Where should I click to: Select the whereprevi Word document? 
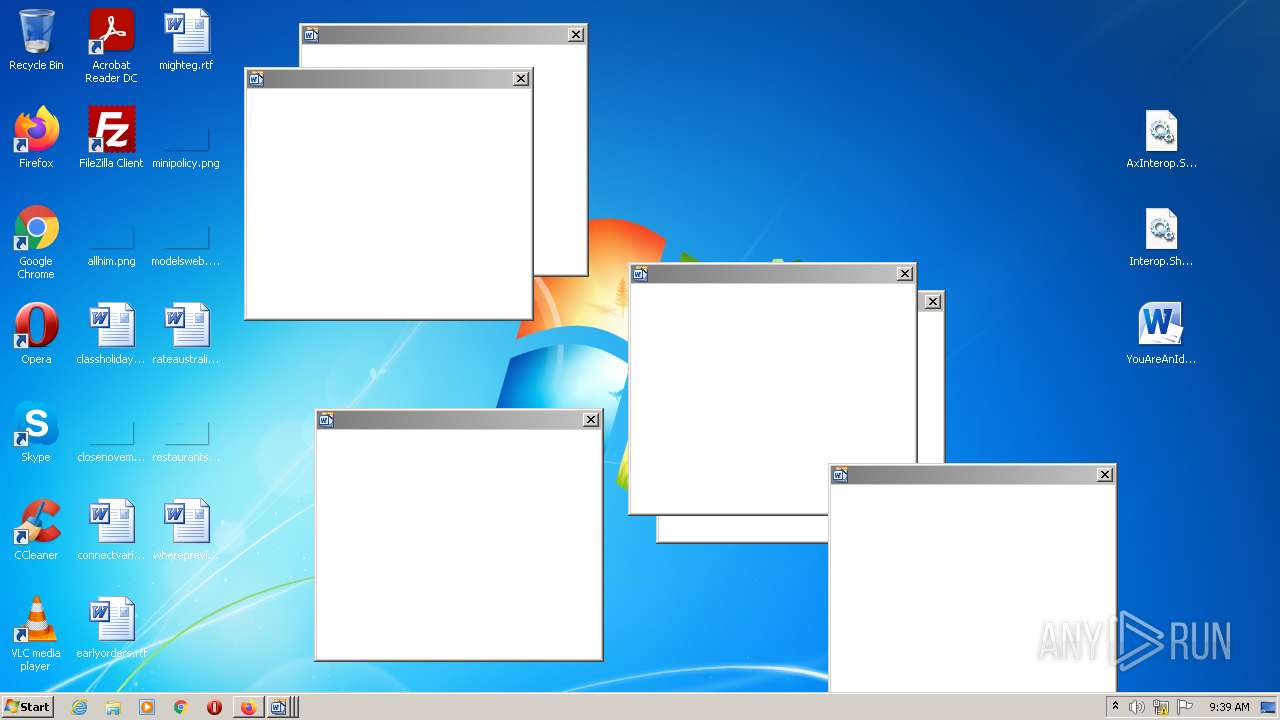click(186, 530)
